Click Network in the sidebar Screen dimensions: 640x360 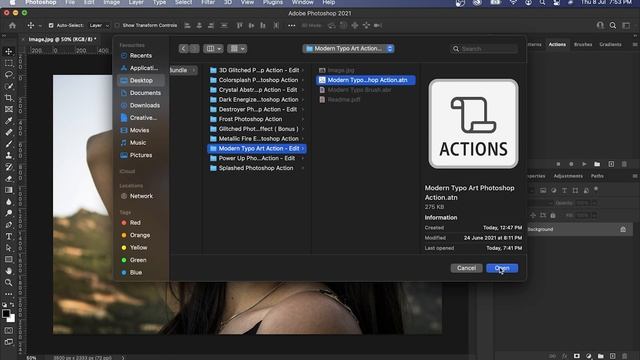coord(141,196)
